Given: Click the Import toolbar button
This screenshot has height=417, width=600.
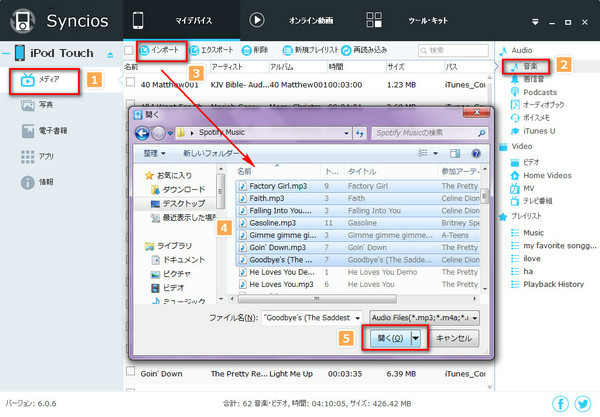Looking at the screenshot, I should click(x=160, y=50).
